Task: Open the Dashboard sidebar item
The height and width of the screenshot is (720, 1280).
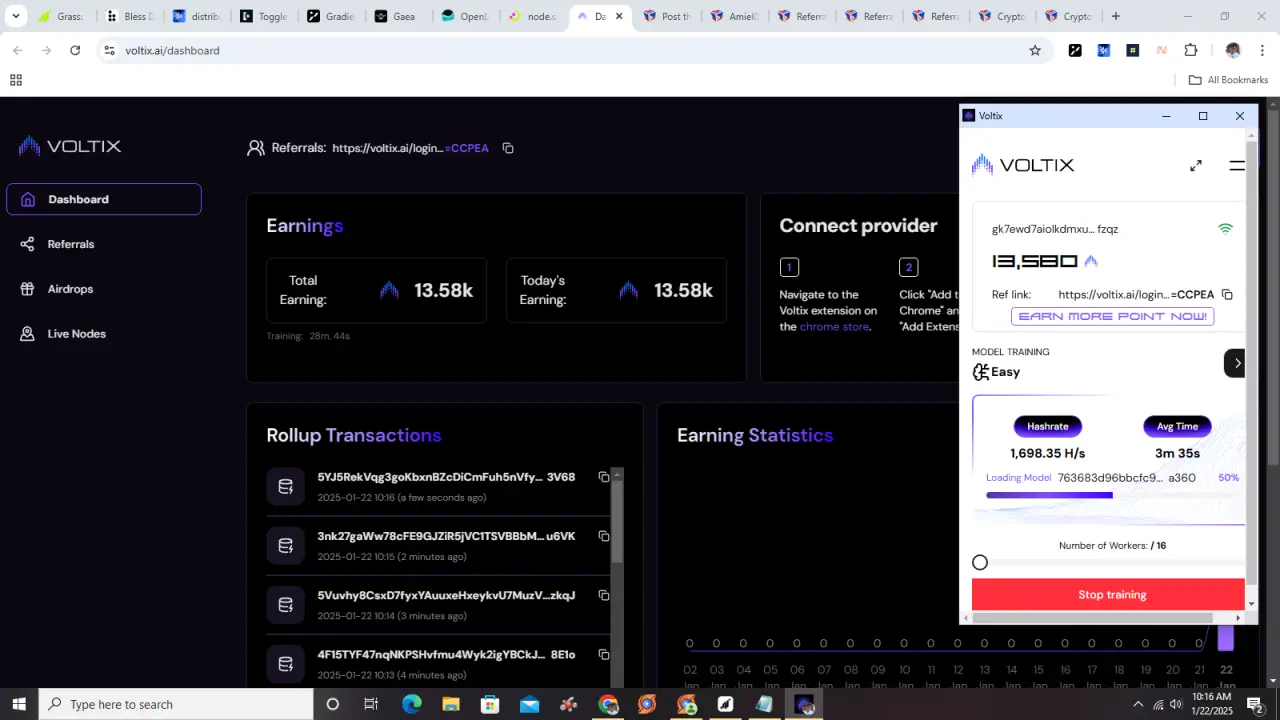Action: tap(104, 199)
